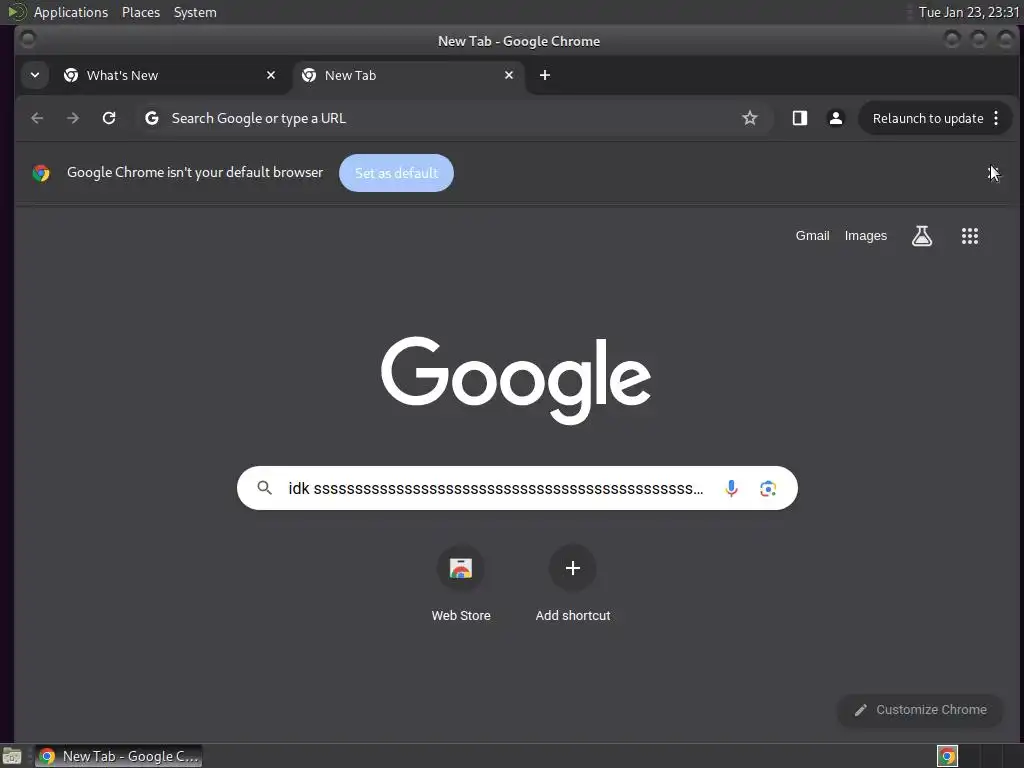This screenshot has height=768, width=1024.
Task: Open the Applications menu
Action: click(71, 12)
